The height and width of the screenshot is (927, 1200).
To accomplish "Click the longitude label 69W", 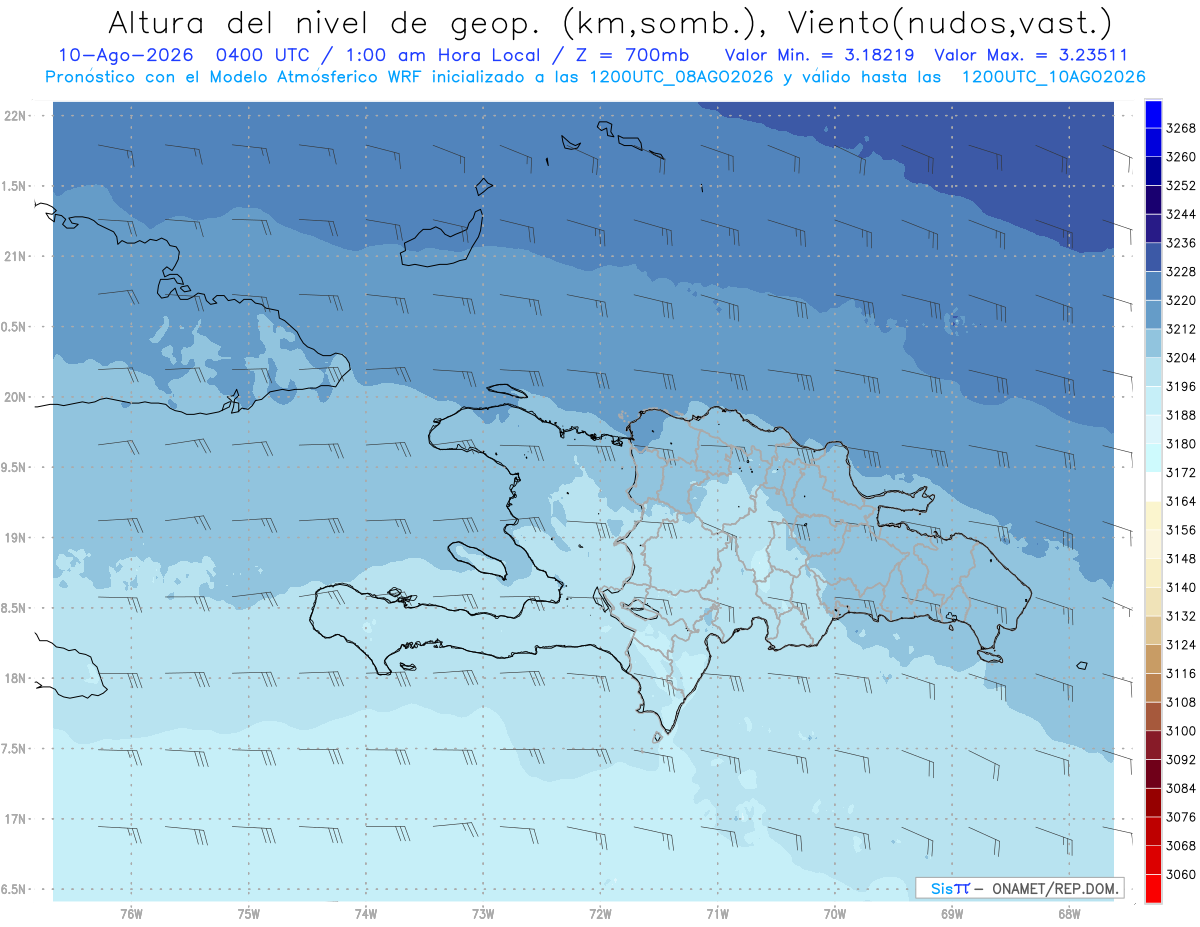I will coord(952,912).
